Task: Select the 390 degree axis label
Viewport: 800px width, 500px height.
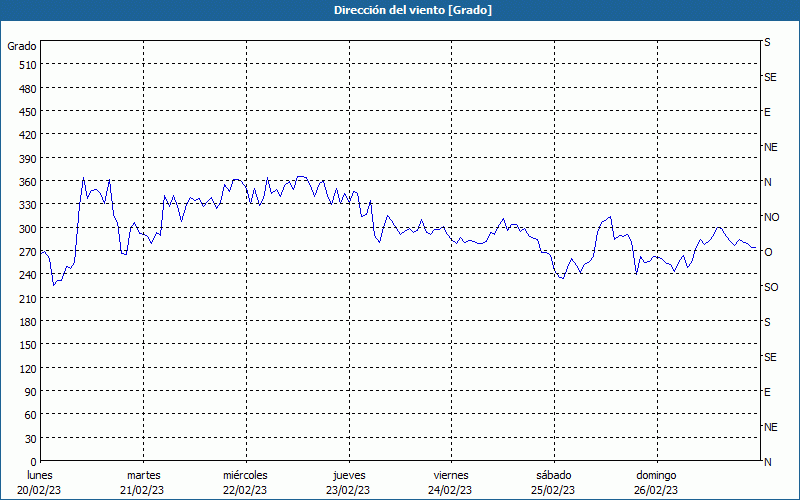Action: point(29,159)
